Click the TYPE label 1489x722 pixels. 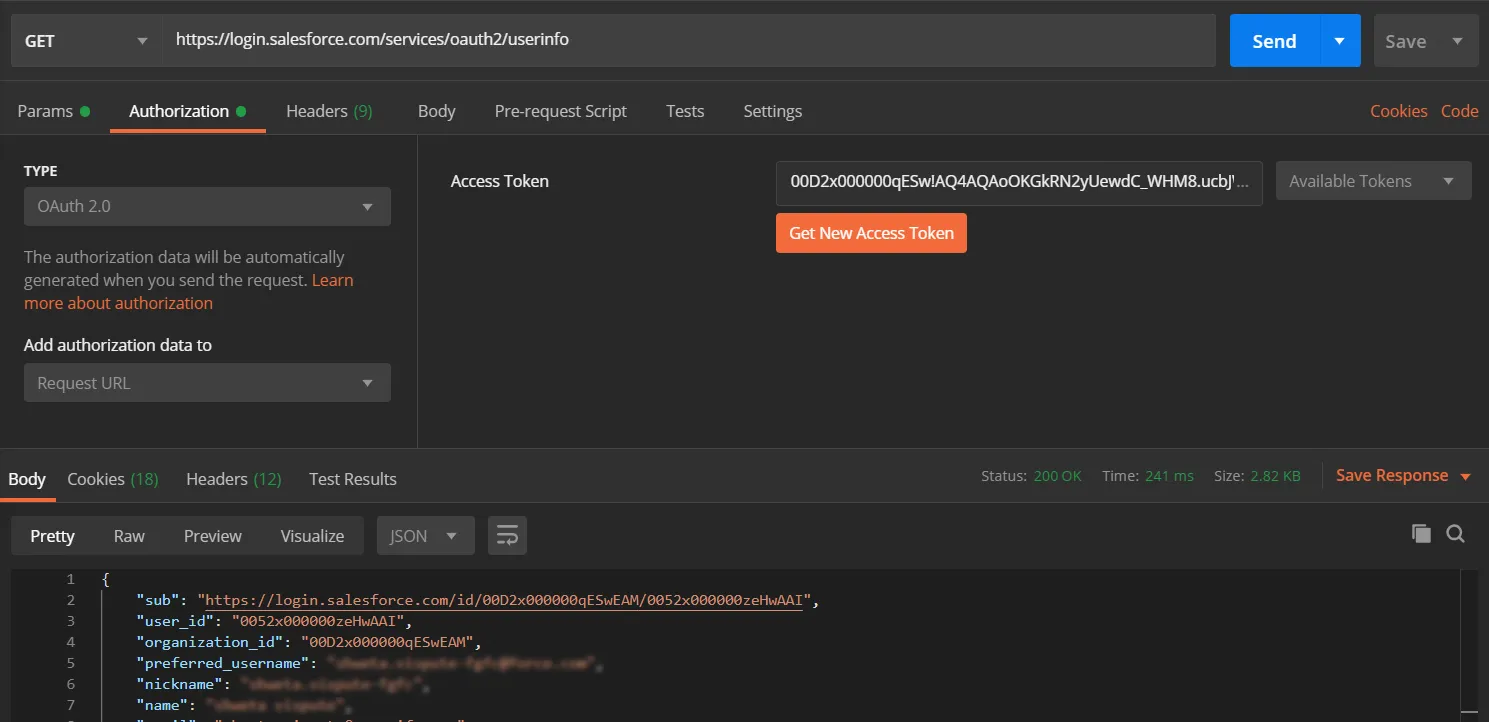(x=41, y=171)
